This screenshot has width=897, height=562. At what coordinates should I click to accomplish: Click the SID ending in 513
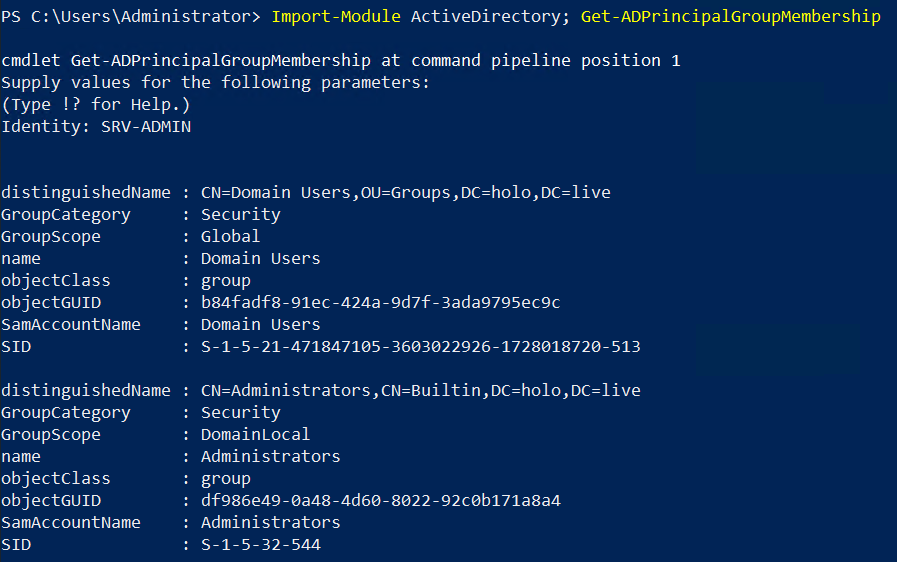point(420,347)
